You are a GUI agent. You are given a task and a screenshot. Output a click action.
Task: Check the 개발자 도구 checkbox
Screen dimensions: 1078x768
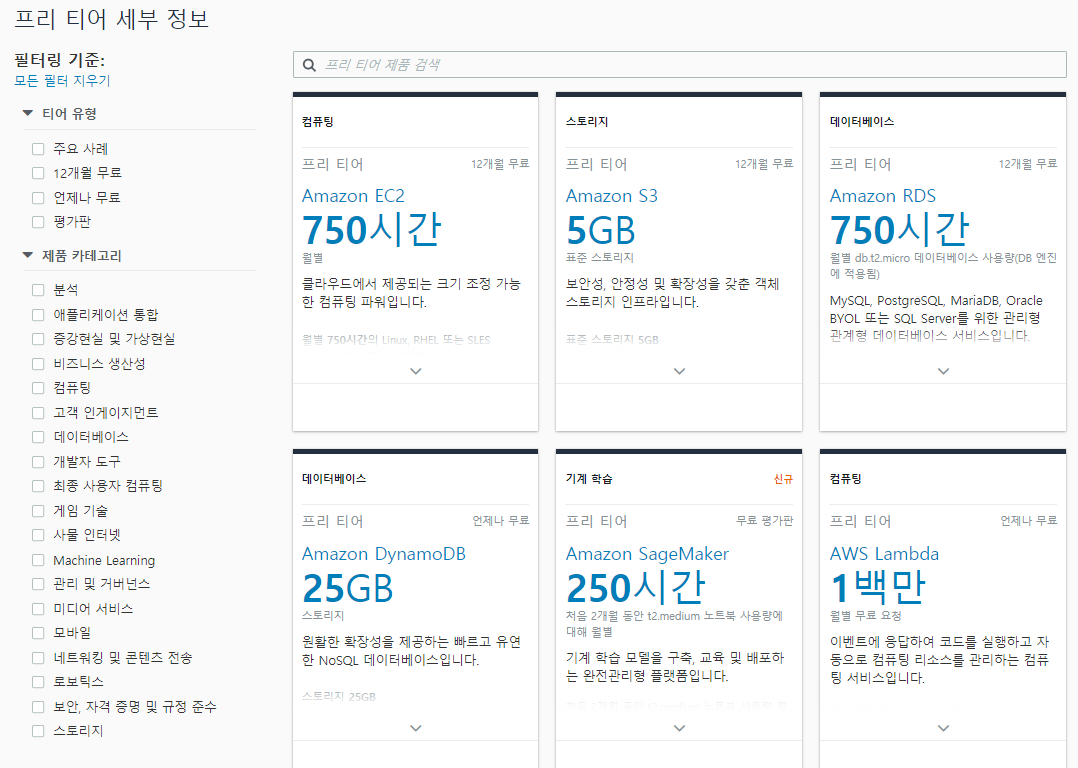click(x=38, y=461)
